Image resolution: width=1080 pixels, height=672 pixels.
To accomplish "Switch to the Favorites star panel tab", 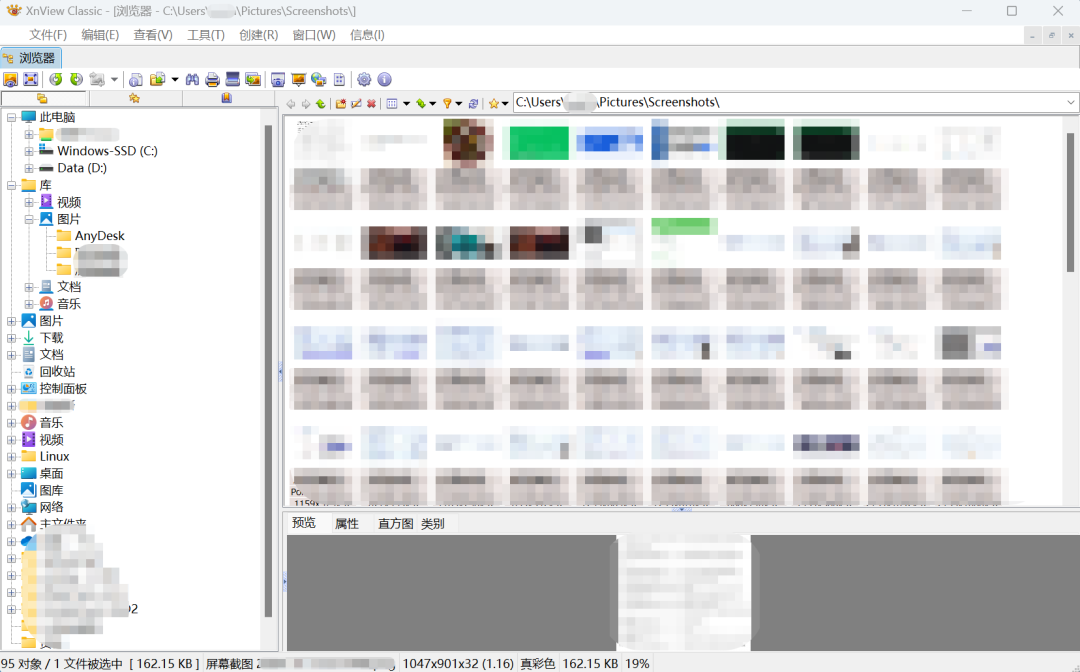I will 134,98.
